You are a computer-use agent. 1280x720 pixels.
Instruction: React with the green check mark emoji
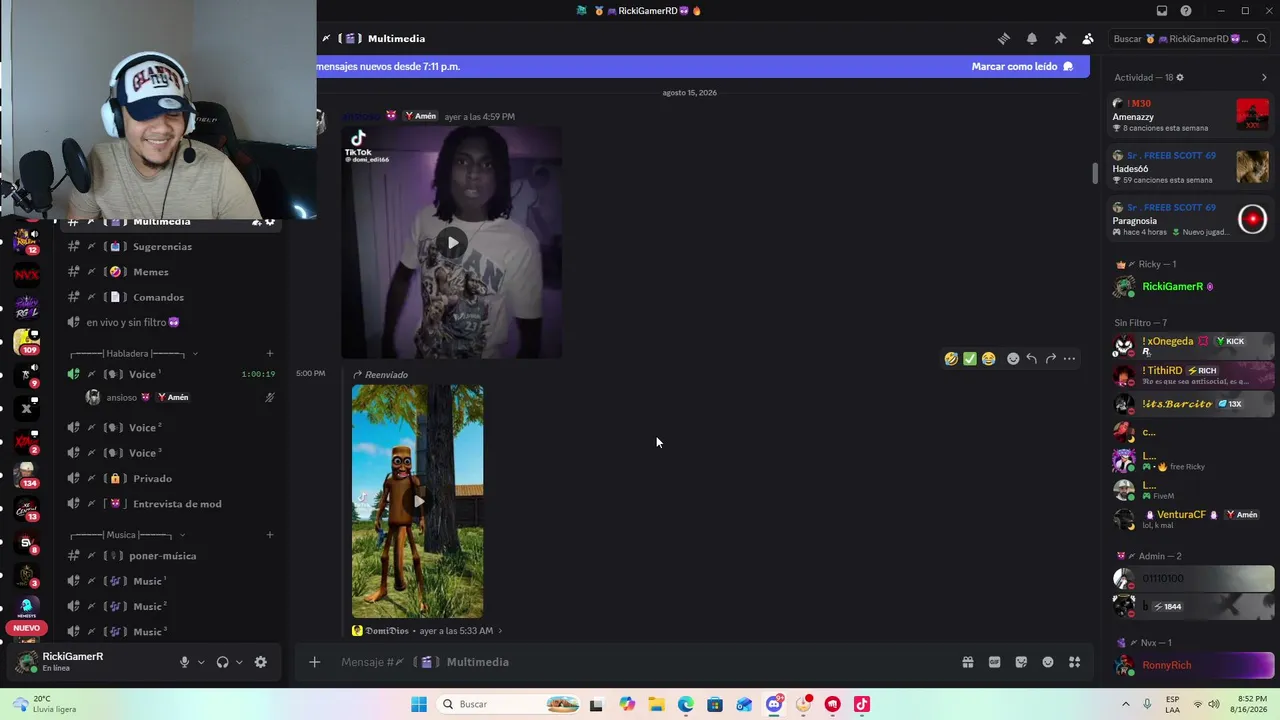(970, 359)
